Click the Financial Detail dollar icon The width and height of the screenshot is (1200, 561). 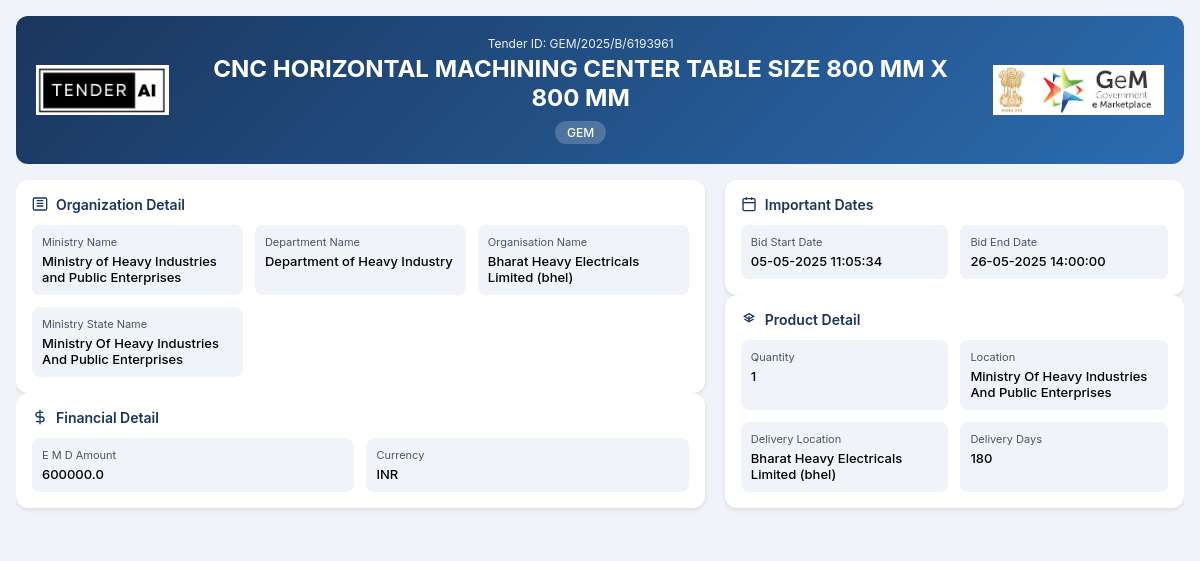[x=40, y=417]
